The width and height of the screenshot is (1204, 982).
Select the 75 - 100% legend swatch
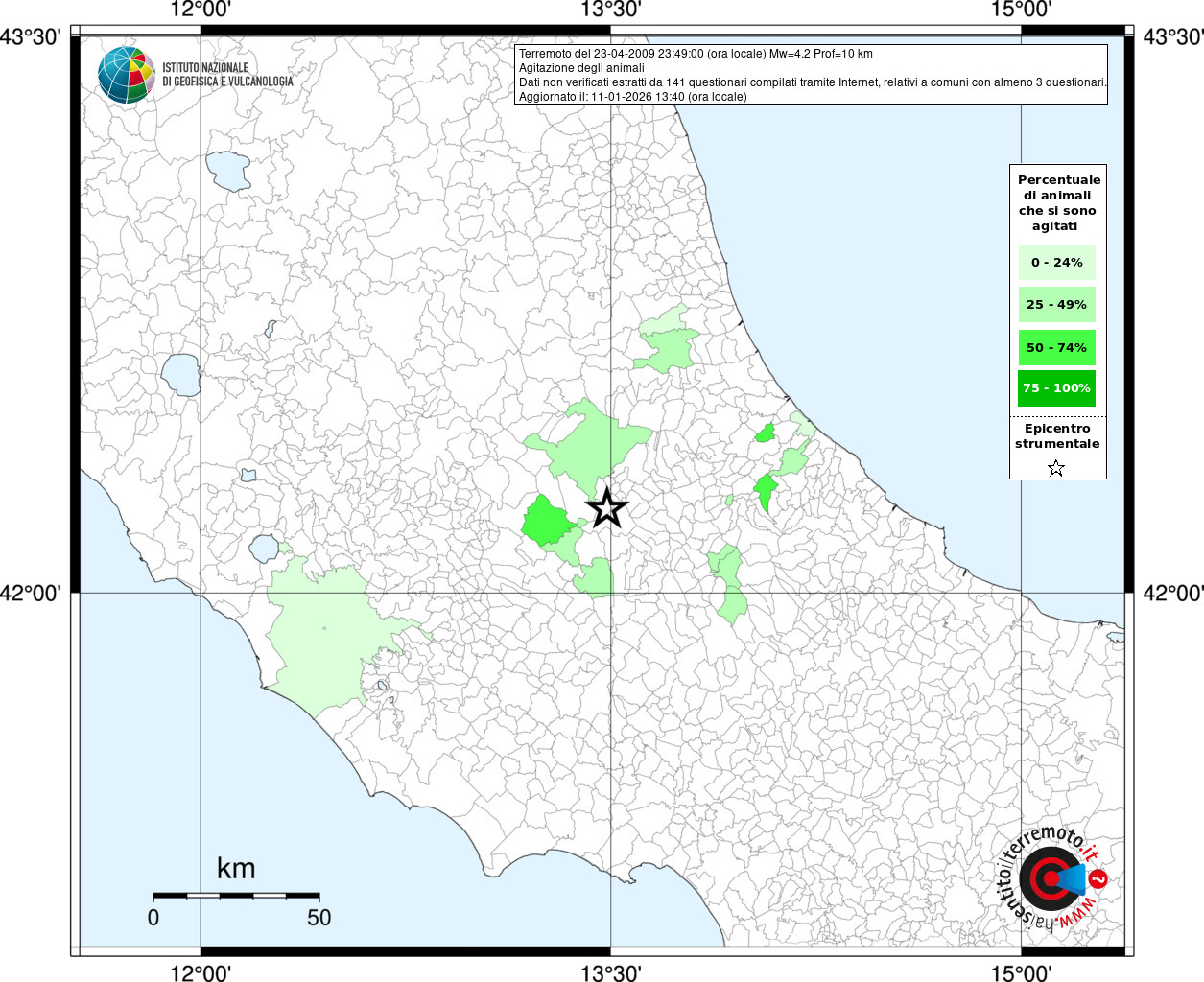1056,388
